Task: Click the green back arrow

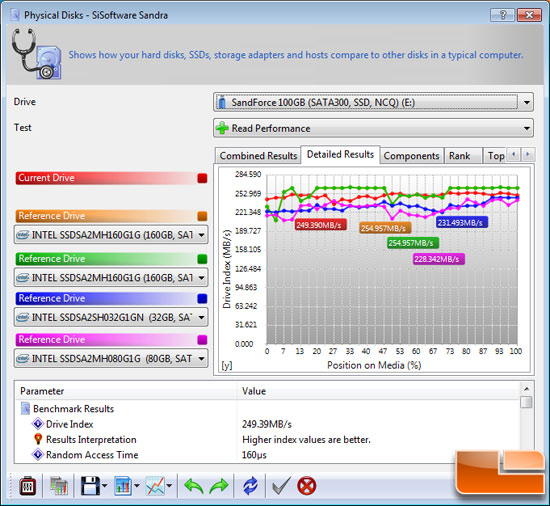Action: 194,486
